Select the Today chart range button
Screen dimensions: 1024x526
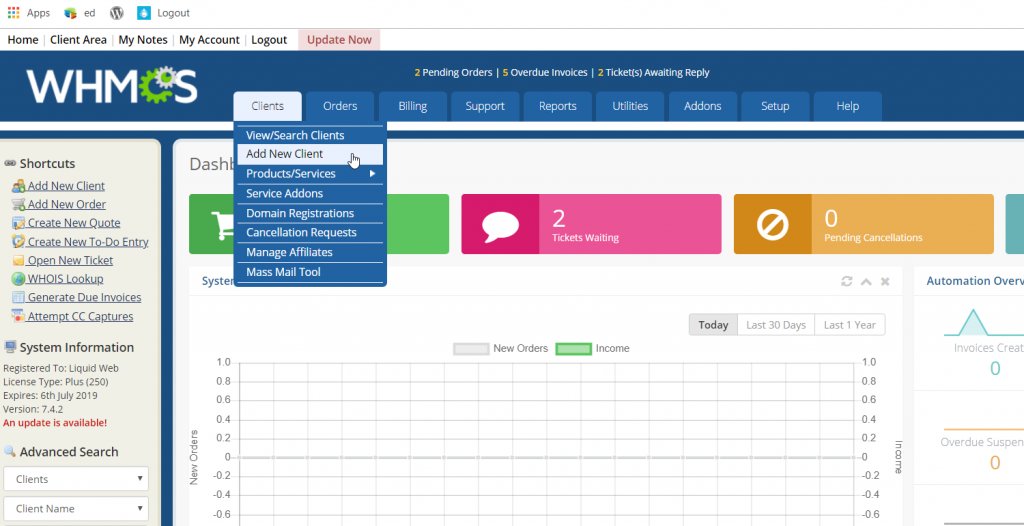713,325
